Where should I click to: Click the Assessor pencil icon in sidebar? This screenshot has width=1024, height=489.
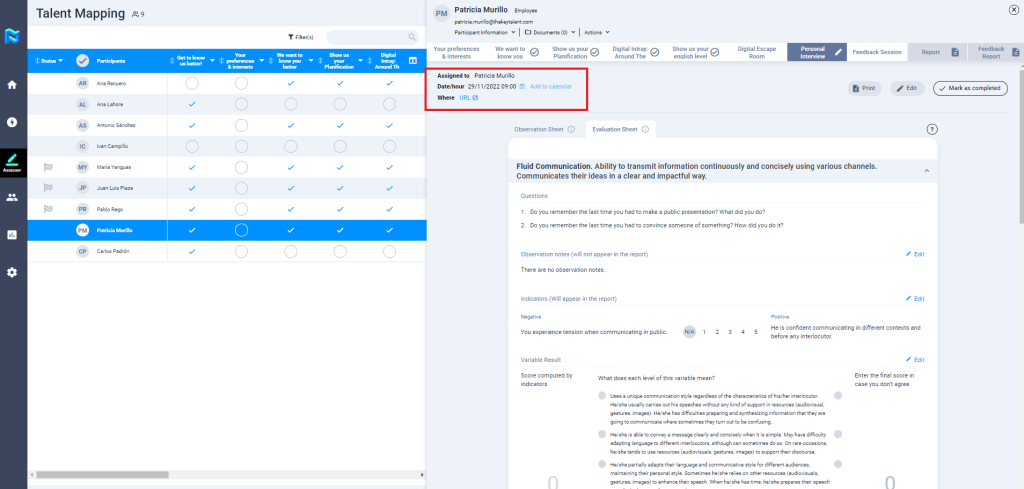tap(12, 160)
